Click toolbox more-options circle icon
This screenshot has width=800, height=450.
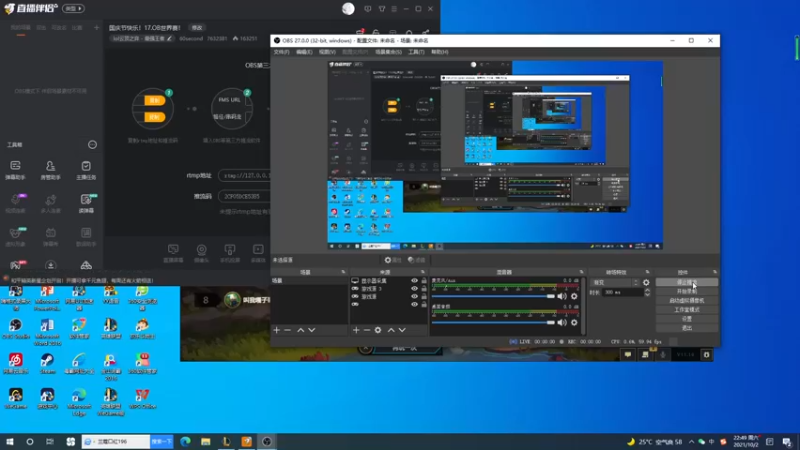(92, 144)
